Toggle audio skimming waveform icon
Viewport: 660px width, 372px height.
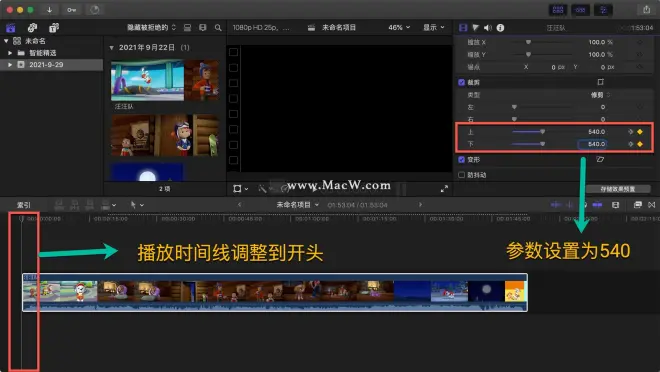pyautogui.click(x=569, y=205)
